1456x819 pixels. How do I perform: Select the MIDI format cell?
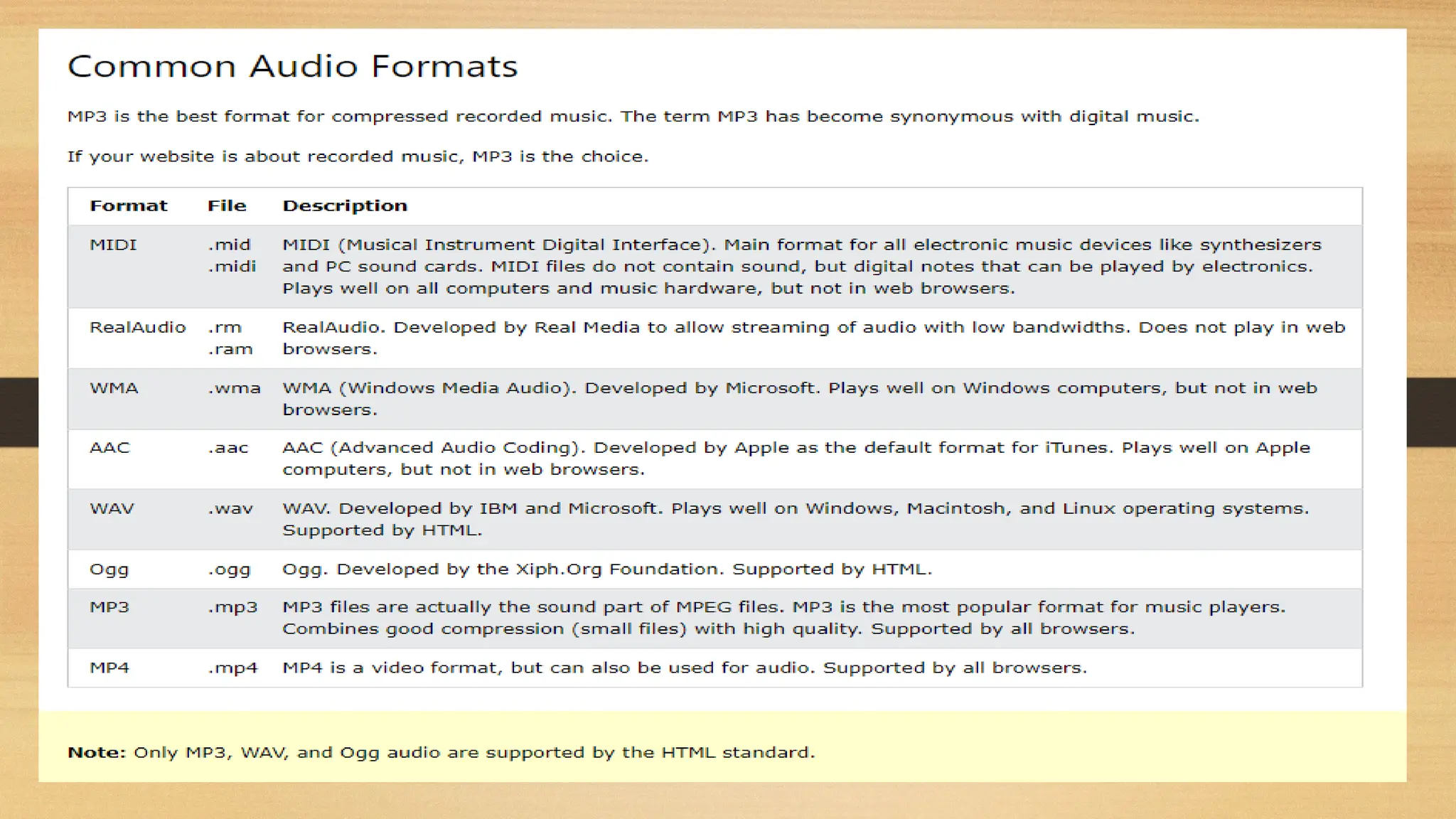pos(113,245)
